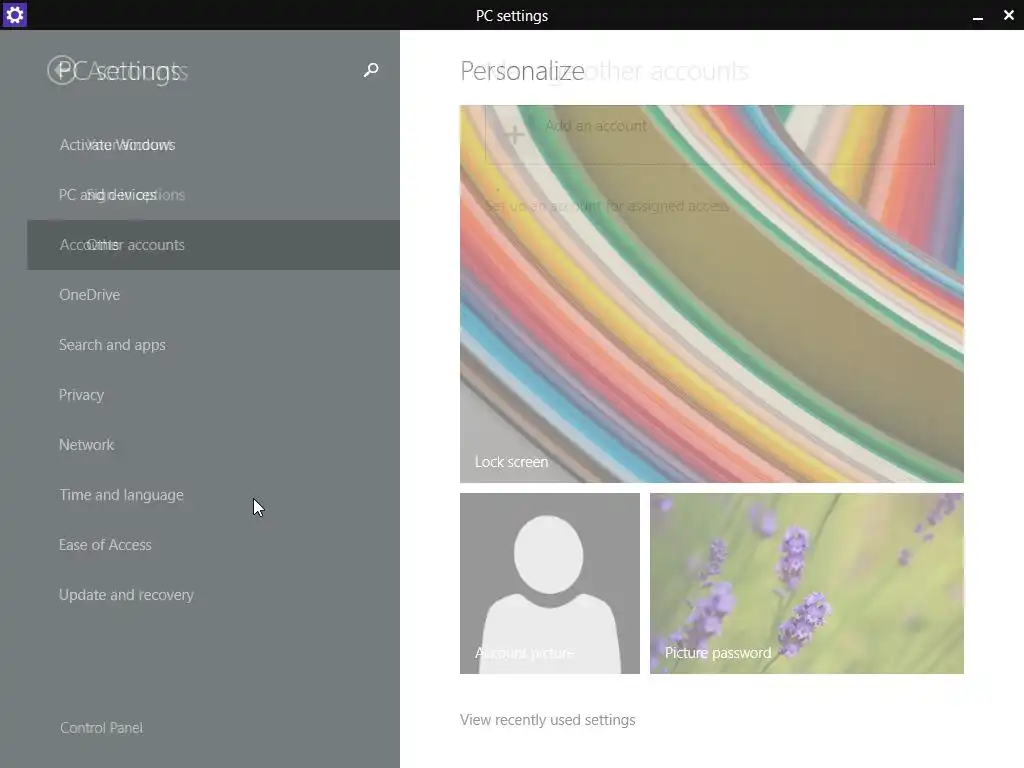
Task: Go to Search and apps
Action: [x=112, y=345]
